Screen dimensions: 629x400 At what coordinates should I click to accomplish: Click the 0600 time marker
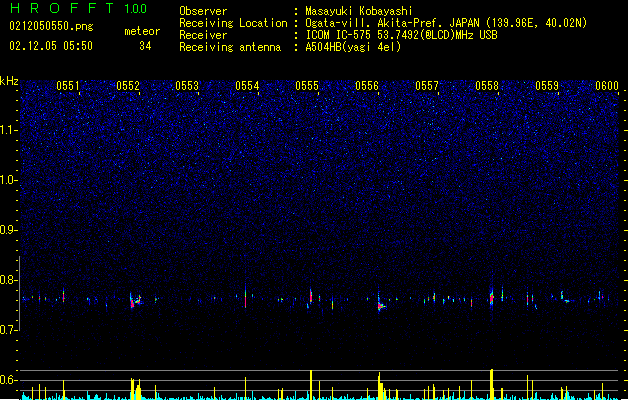607,86
